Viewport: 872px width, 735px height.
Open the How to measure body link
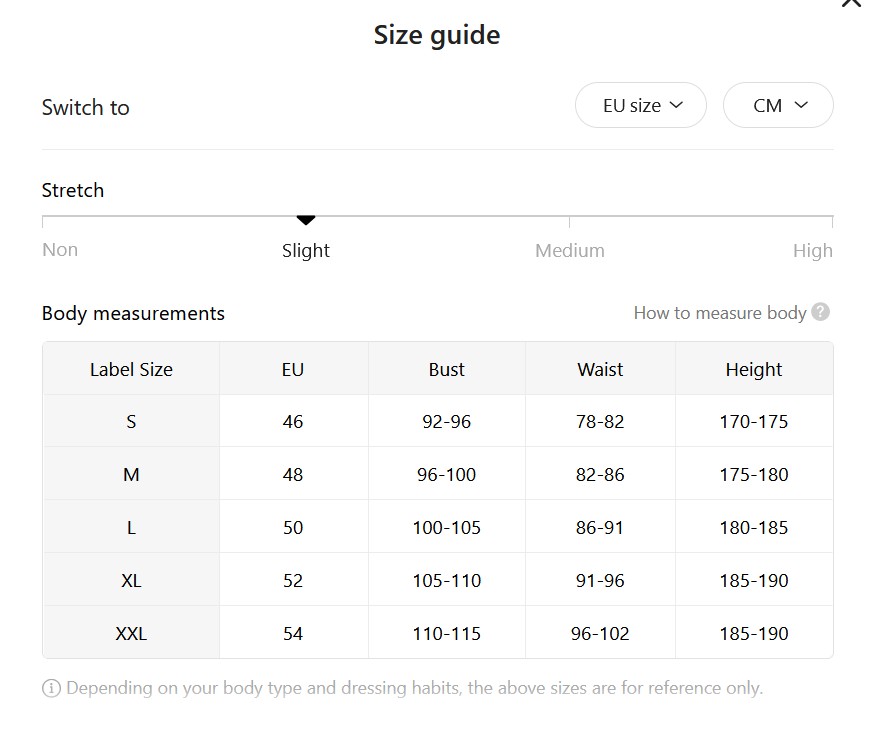[719, 313]
